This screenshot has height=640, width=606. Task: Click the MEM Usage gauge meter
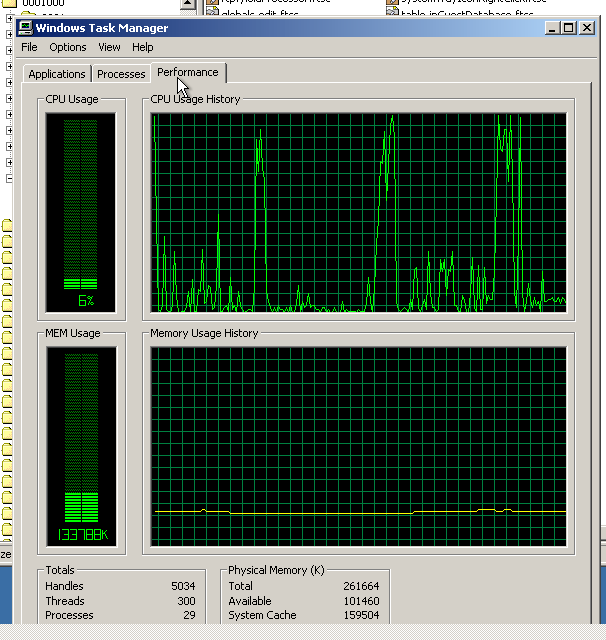tap(80, 446)
